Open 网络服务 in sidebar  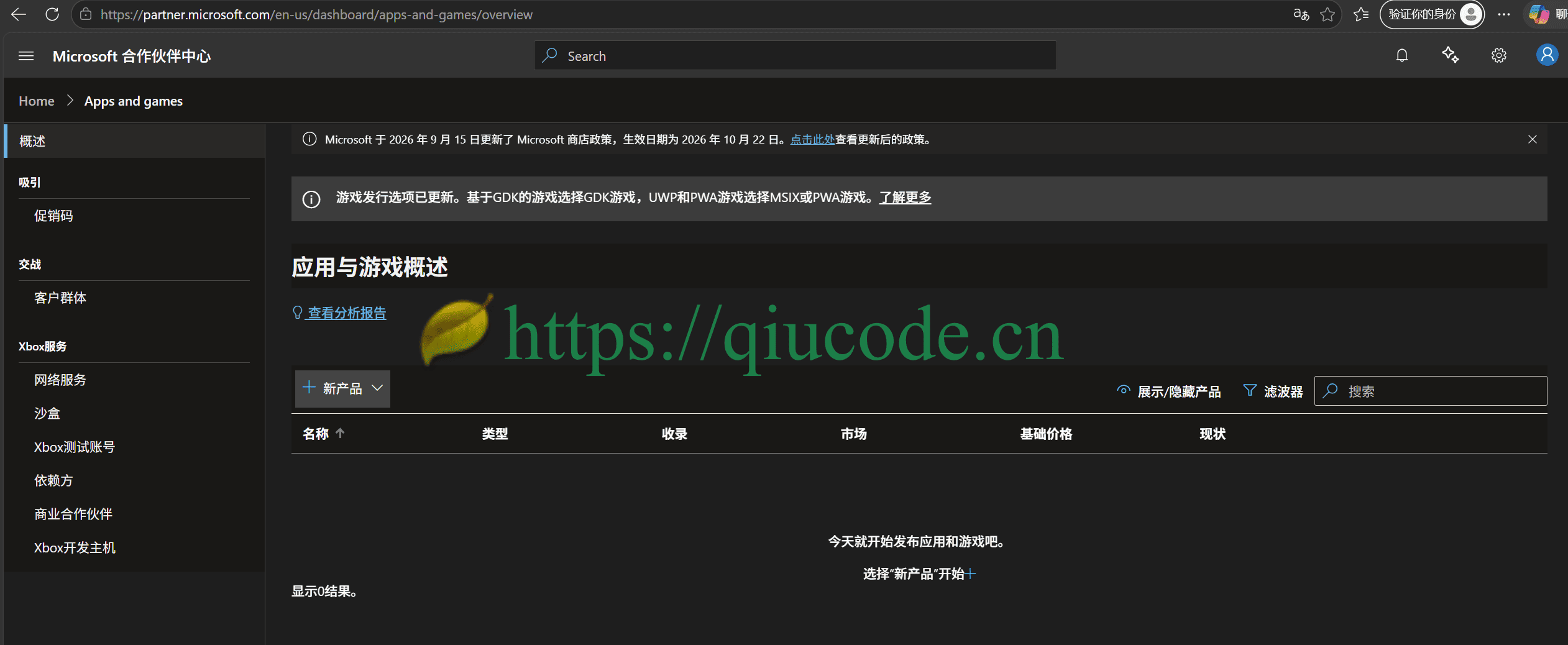[60, 380]
